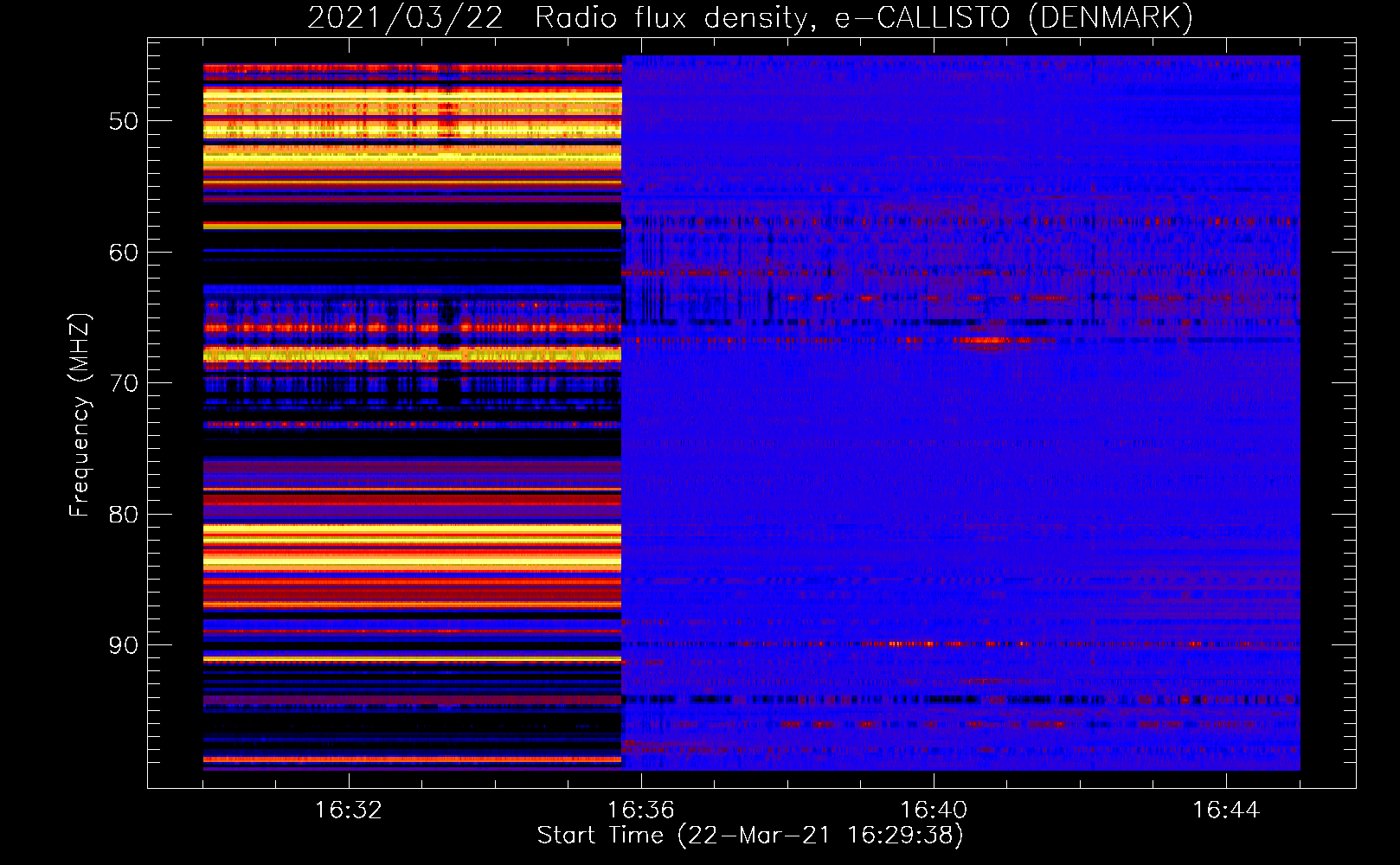The height and width of the screenshot is (865, 1400).
Task: Click the 60 frequency tick label
Action: click(x=124, y=253)
